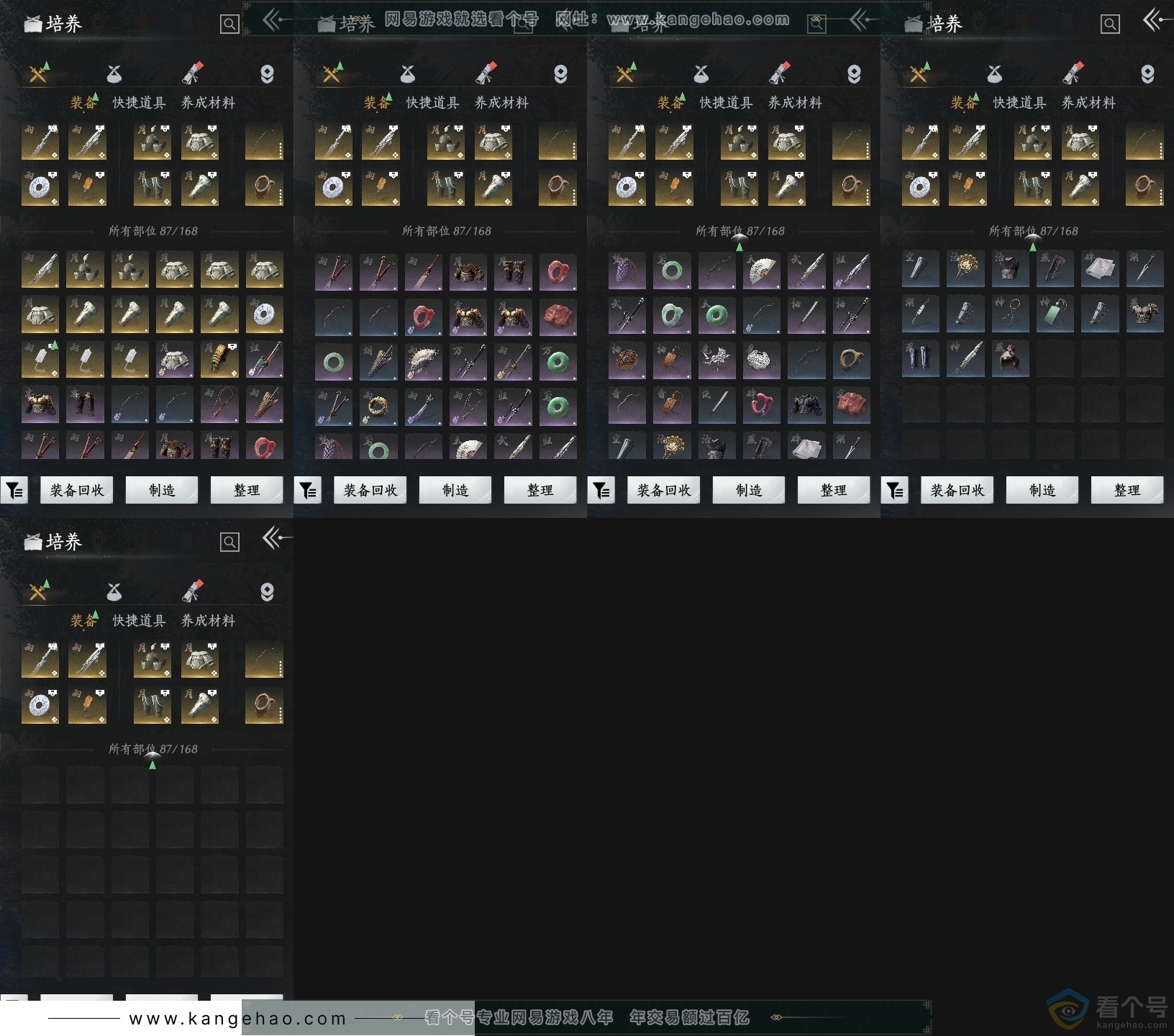Select the scroll category icon in the bottom-left panel

click(192, 591)
